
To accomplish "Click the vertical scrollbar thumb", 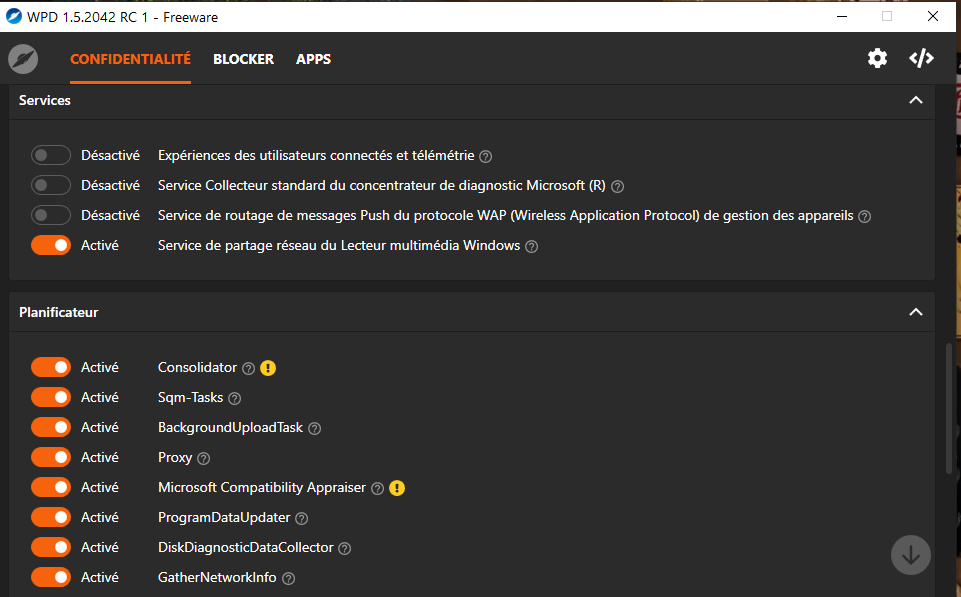I will (x=949, y=408).
